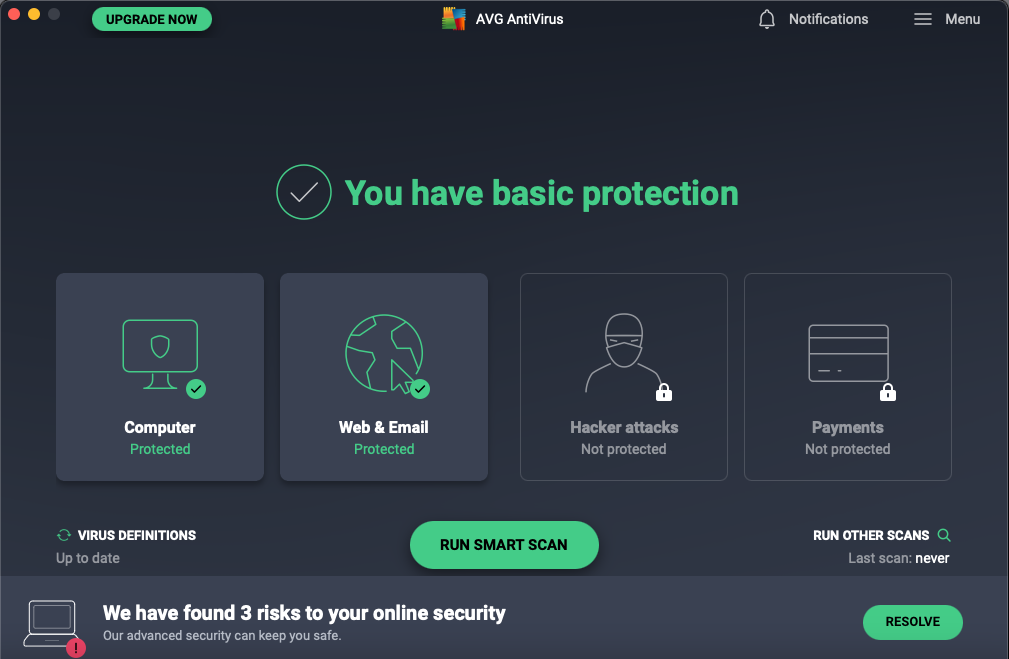Click the virus definitions refresh icon
Image resolution: width=1009 pixels, height=659 pixels.
coord(64,536)
